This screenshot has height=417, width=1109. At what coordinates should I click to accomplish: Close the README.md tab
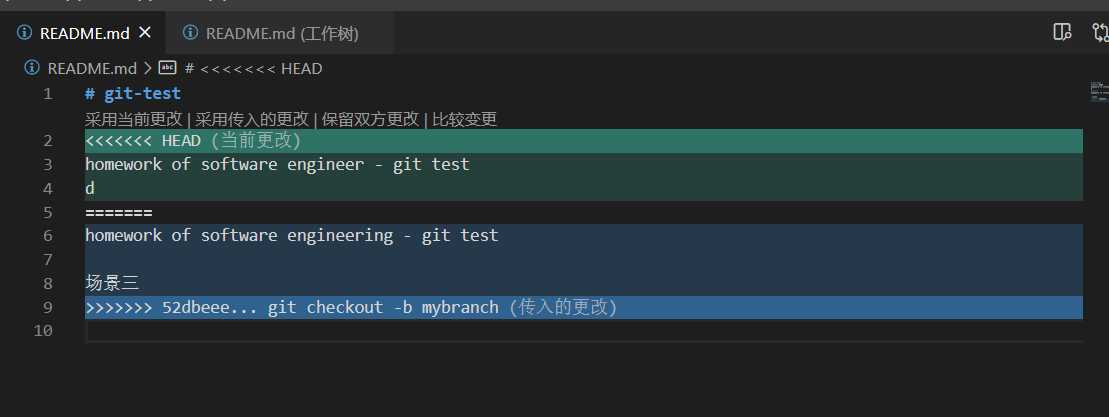(x=145, y=33)
